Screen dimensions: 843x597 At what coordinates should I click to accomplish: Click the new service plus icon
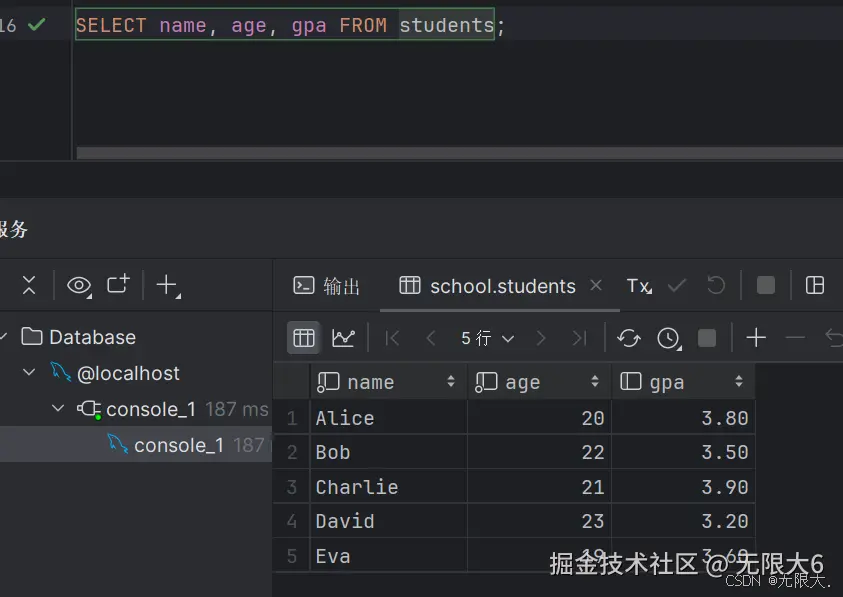(167, 286)
